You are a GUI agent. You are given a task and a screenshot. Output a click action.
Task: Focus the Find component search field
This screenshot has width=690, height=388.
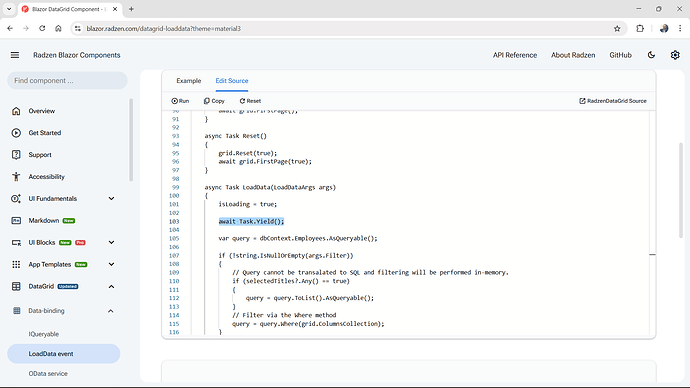coord(67,81)
